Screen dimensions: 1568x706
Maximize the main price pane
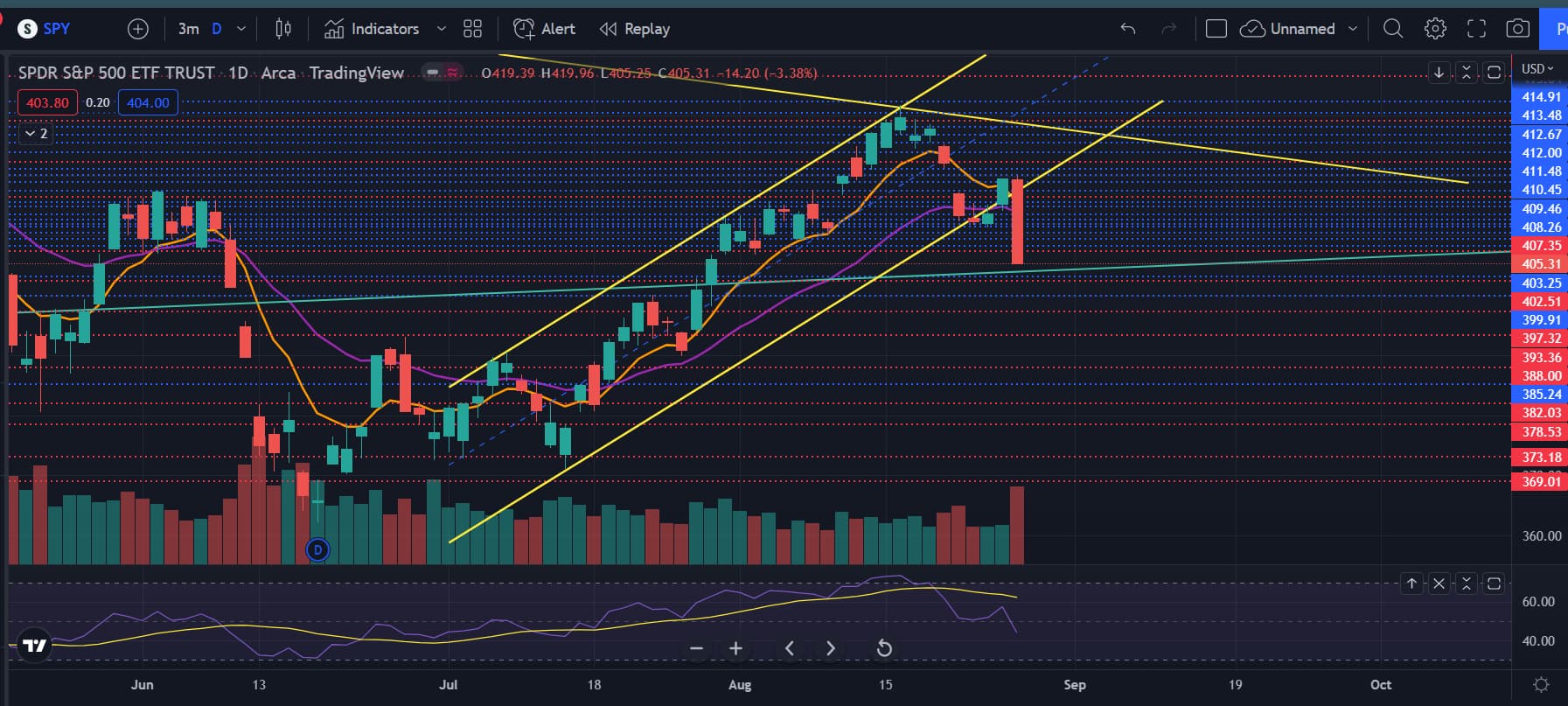click(1495, 73)
